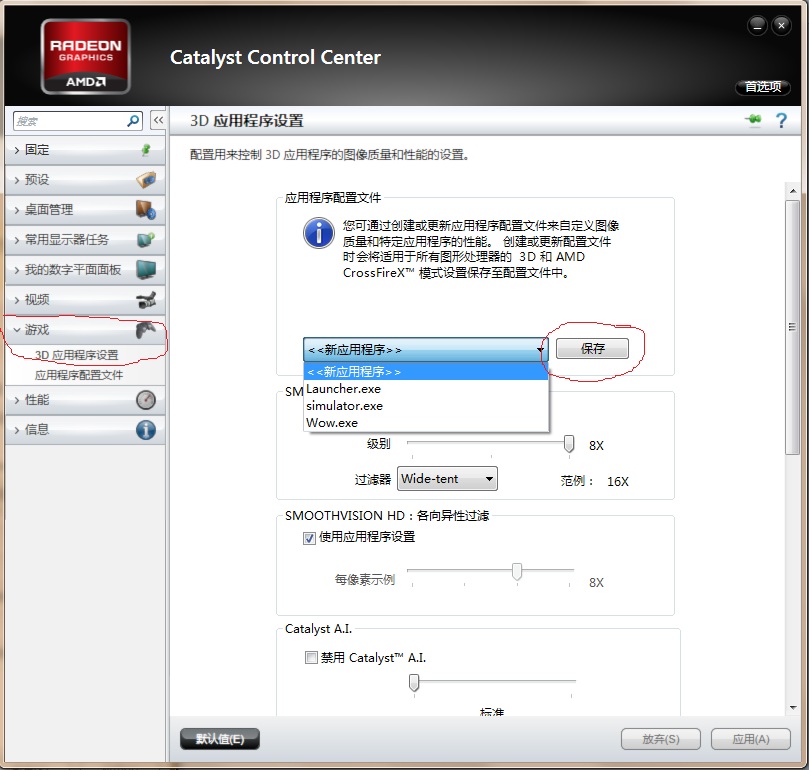Open the 首选项 preferences button
Viewport: 809px width, 770px height.
coord(763,87)
